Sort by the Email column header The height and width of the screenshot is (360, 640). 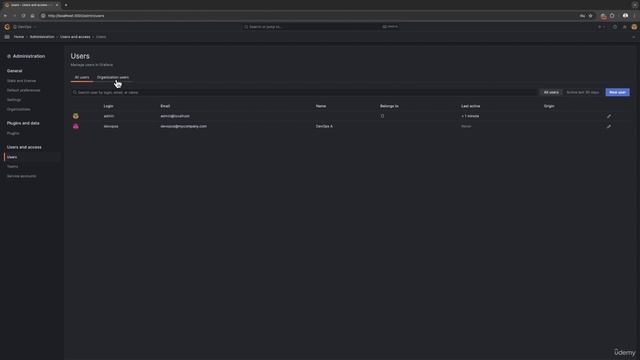click(x=165, y=106)
